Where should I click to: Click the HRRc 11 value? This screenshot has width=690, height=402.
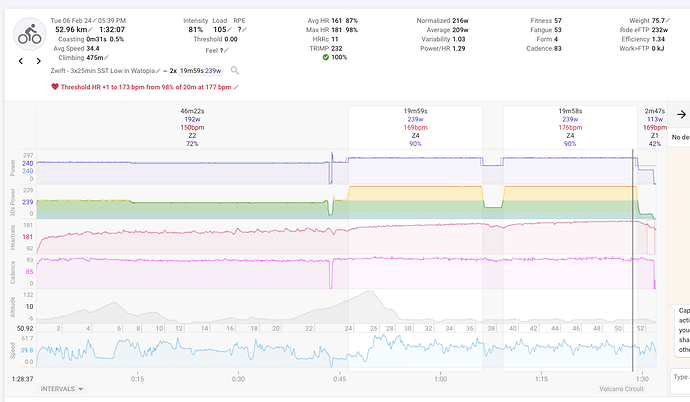click(x=335, y=39)
